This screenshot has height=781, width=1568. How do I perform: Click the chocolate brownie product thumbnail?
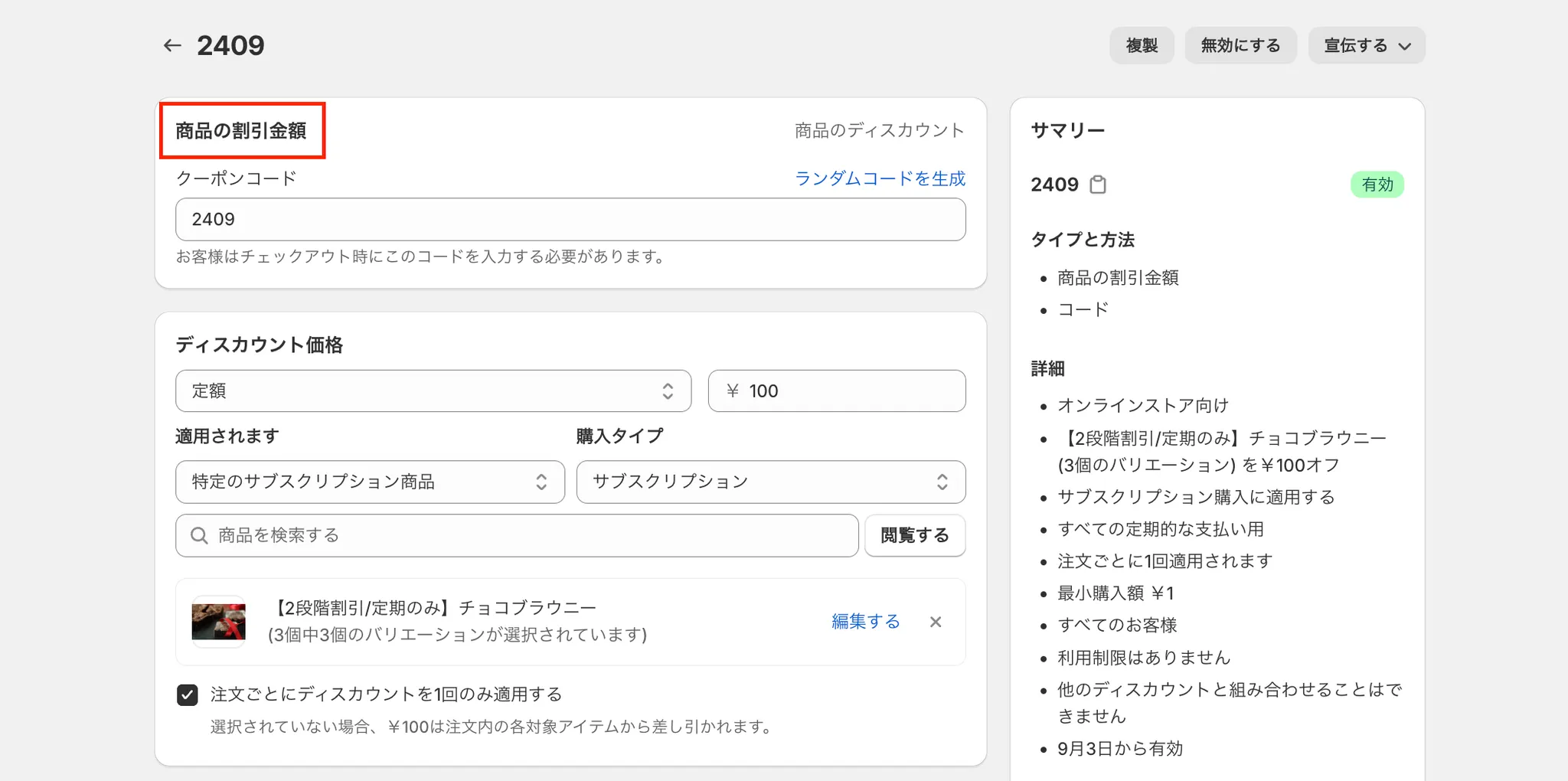pos(219,621)
